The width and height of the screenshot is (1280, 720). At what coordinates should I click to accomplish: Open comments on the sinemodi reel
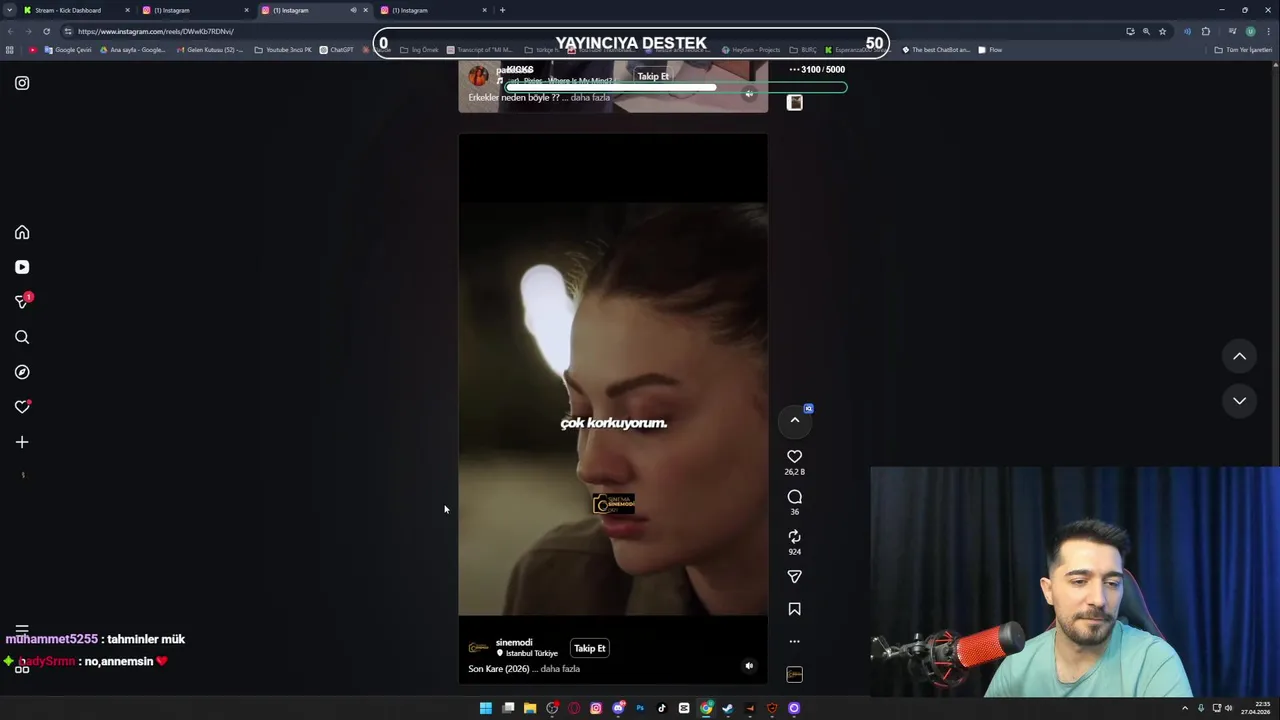795,497
